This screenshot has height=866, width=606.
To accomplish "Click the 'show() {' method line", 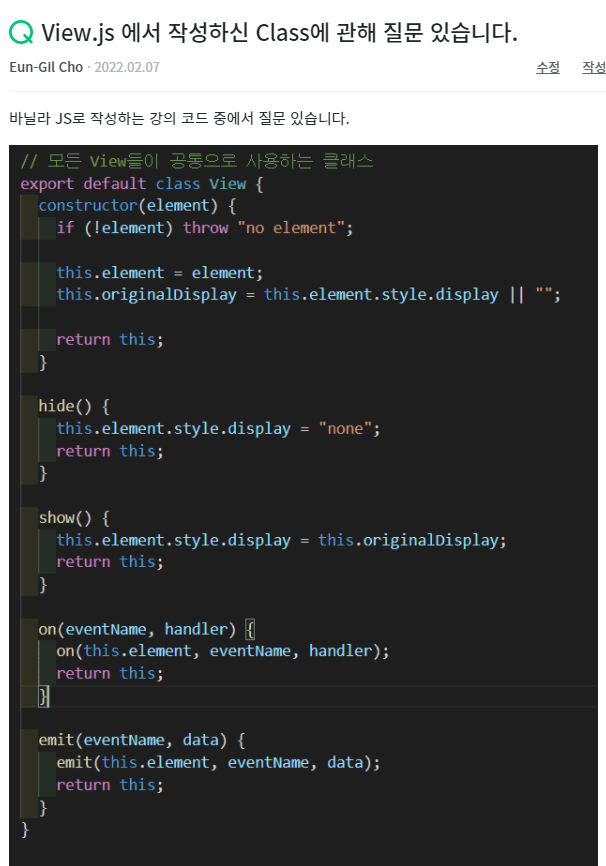I will tap(74, 518).
